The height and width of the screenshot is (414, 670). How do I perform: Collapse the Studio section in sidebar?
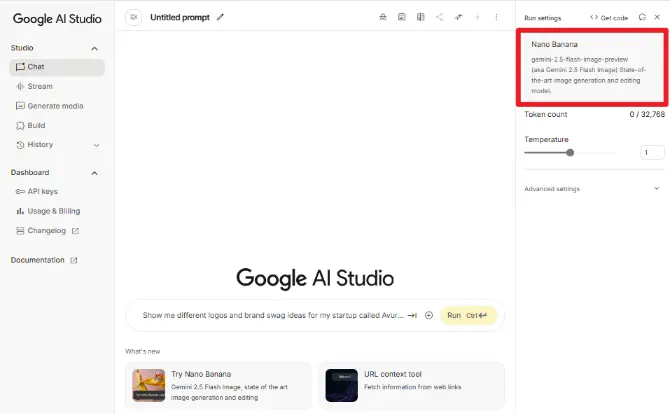point(95,48)
